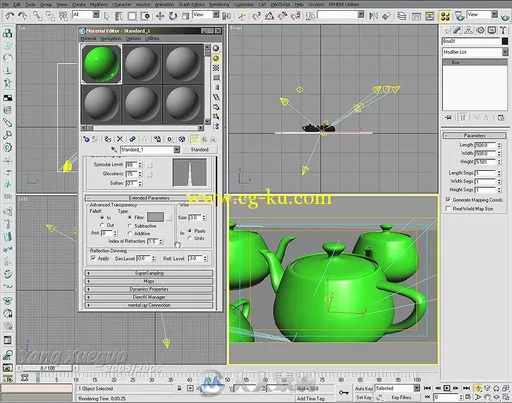
Task: Expand the mental ray Connection rollout
Action: click(x=149, y=305)
